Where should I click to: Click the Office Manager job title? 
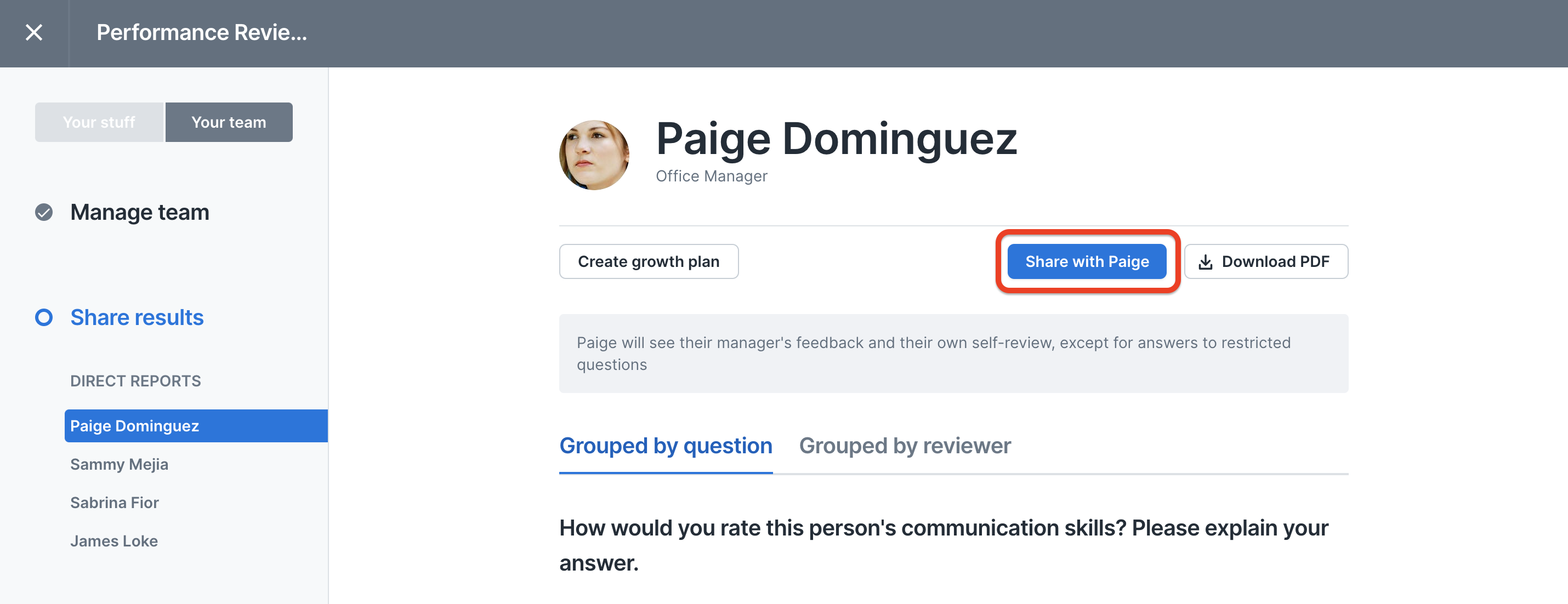click(x=712, y=176)
